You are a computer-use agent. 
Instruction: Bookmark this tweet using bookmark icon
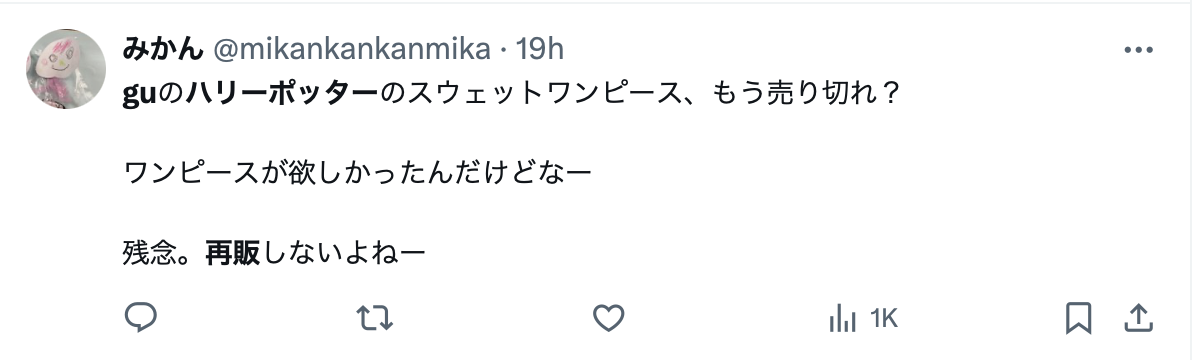click(x=1078, y=318)
